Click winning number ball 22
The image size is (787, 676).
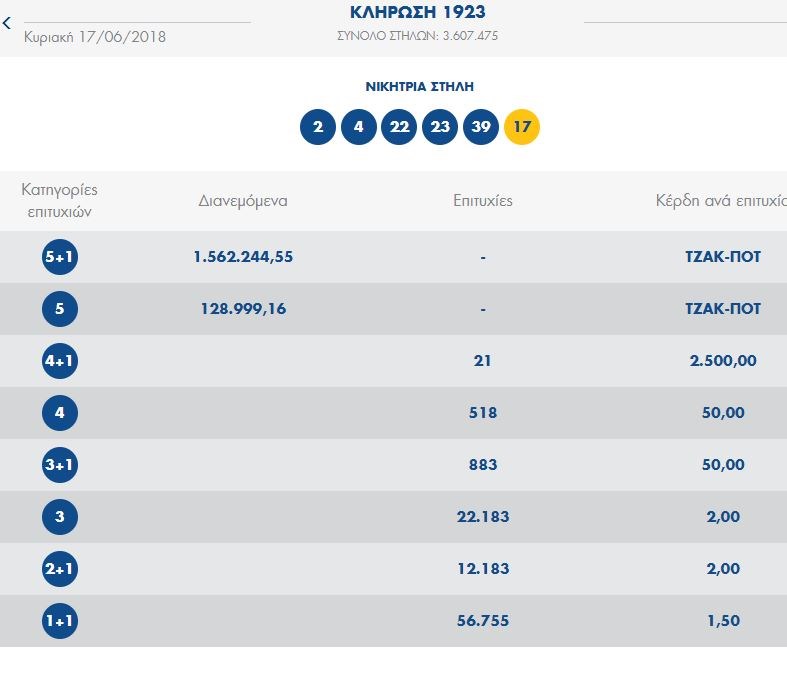pos(399,127)
